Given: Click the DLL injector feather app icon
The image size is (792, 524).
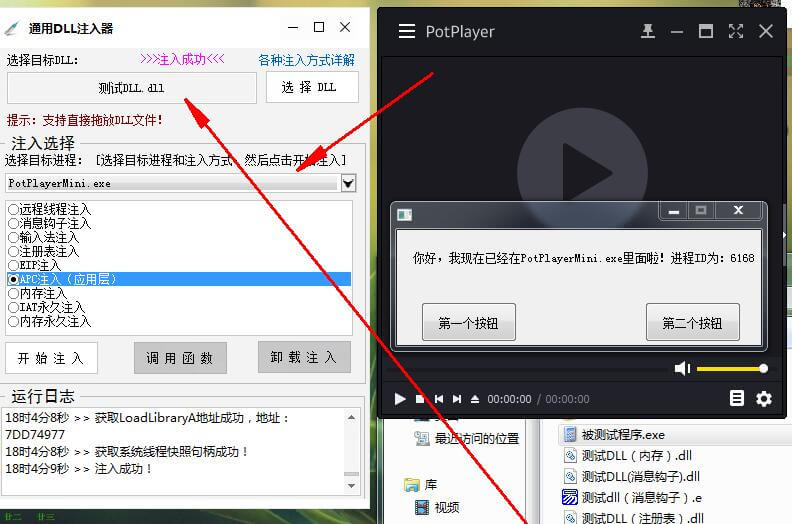Looking at the screenshot, I should (12, 28).
